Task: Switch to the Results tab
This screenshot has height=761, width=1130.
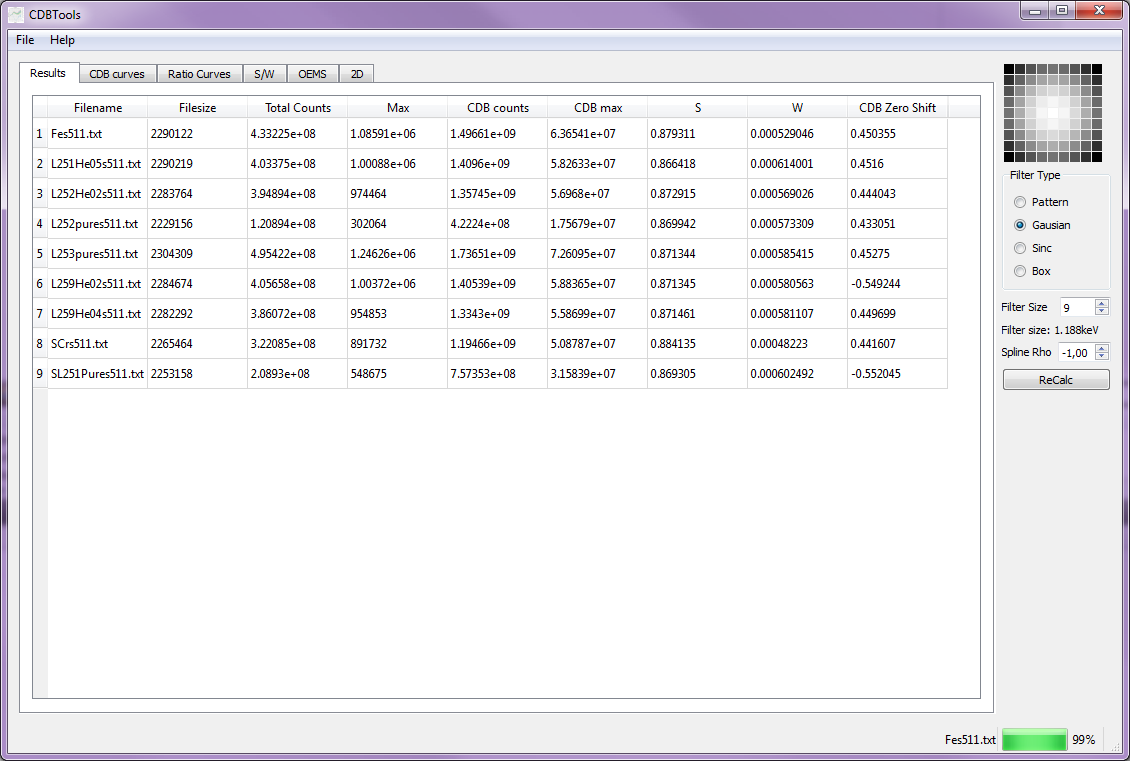Action: pyautogui.click(x=48, y=73)
